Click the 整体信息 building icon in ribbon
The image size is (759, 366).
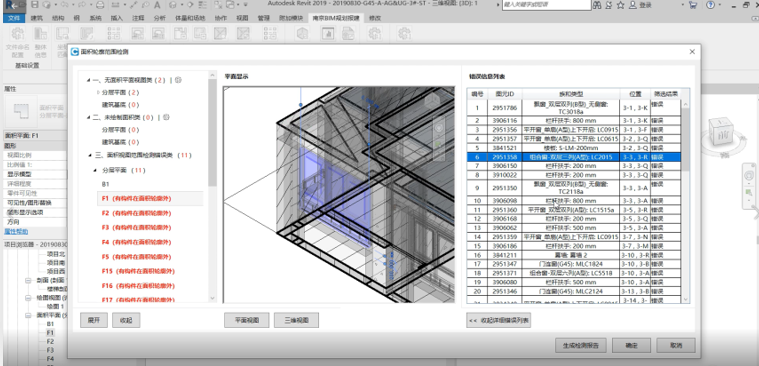pyautogui.click(x=41, y=34)
